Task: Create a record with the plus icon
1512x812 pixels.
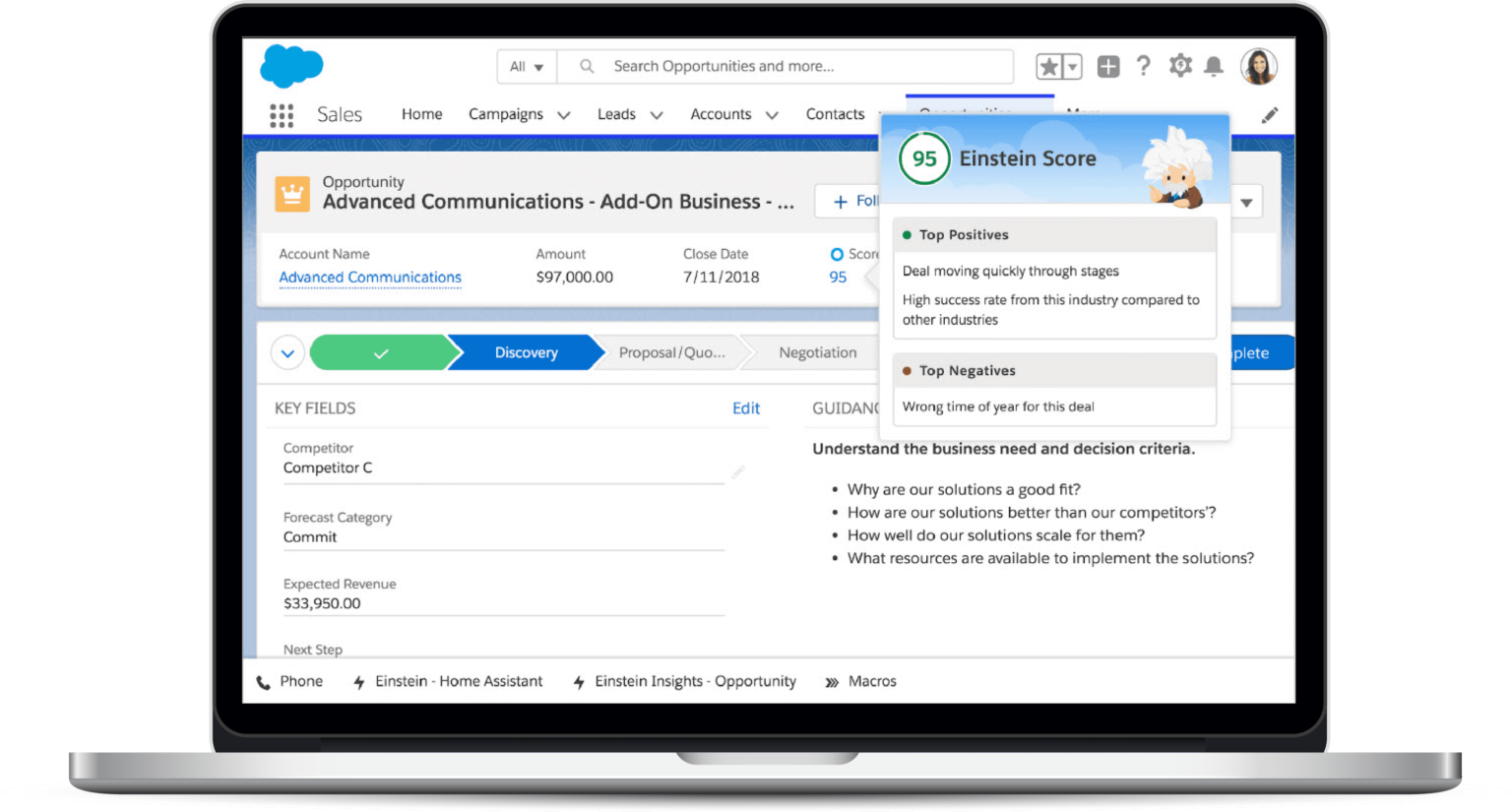Action: pos(1108,66)
